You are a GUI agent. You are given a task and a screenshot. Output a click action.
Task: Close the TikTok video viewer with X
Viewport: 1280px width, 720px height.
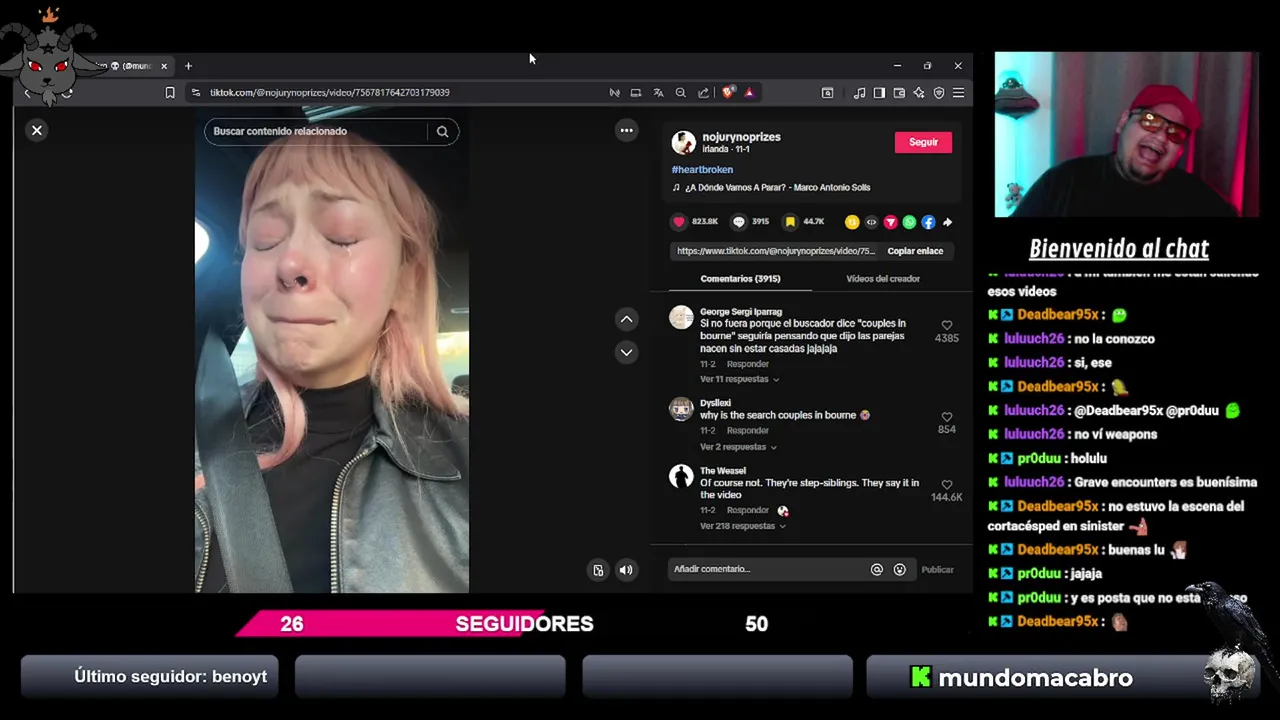[x=37, y=130]
